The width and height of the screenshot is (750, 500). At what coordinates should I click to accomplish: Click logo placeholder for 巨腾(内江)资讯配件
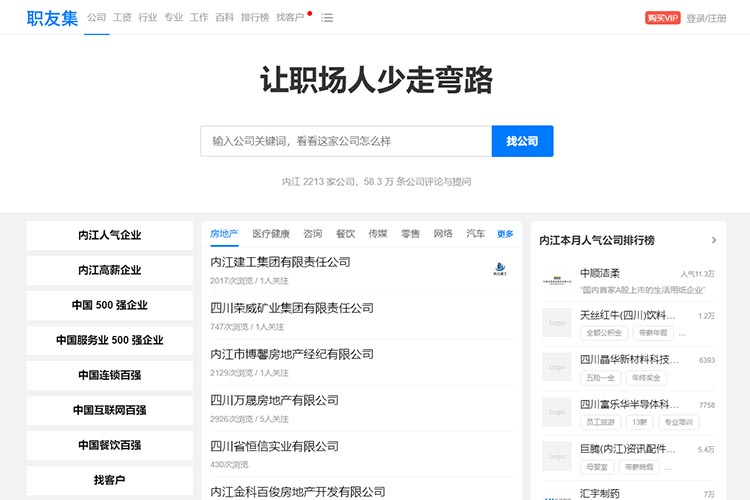557,457
